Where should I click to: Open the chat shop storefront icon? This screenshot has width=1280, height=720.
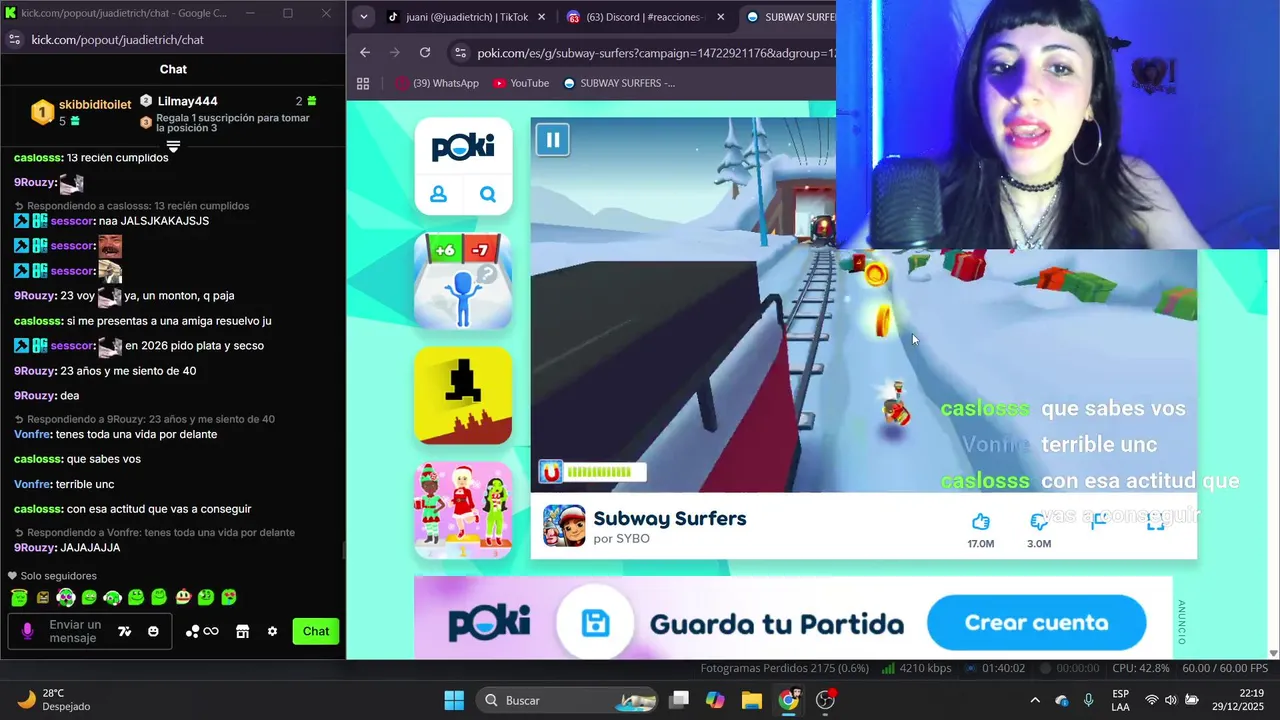(x=242, y=631)
